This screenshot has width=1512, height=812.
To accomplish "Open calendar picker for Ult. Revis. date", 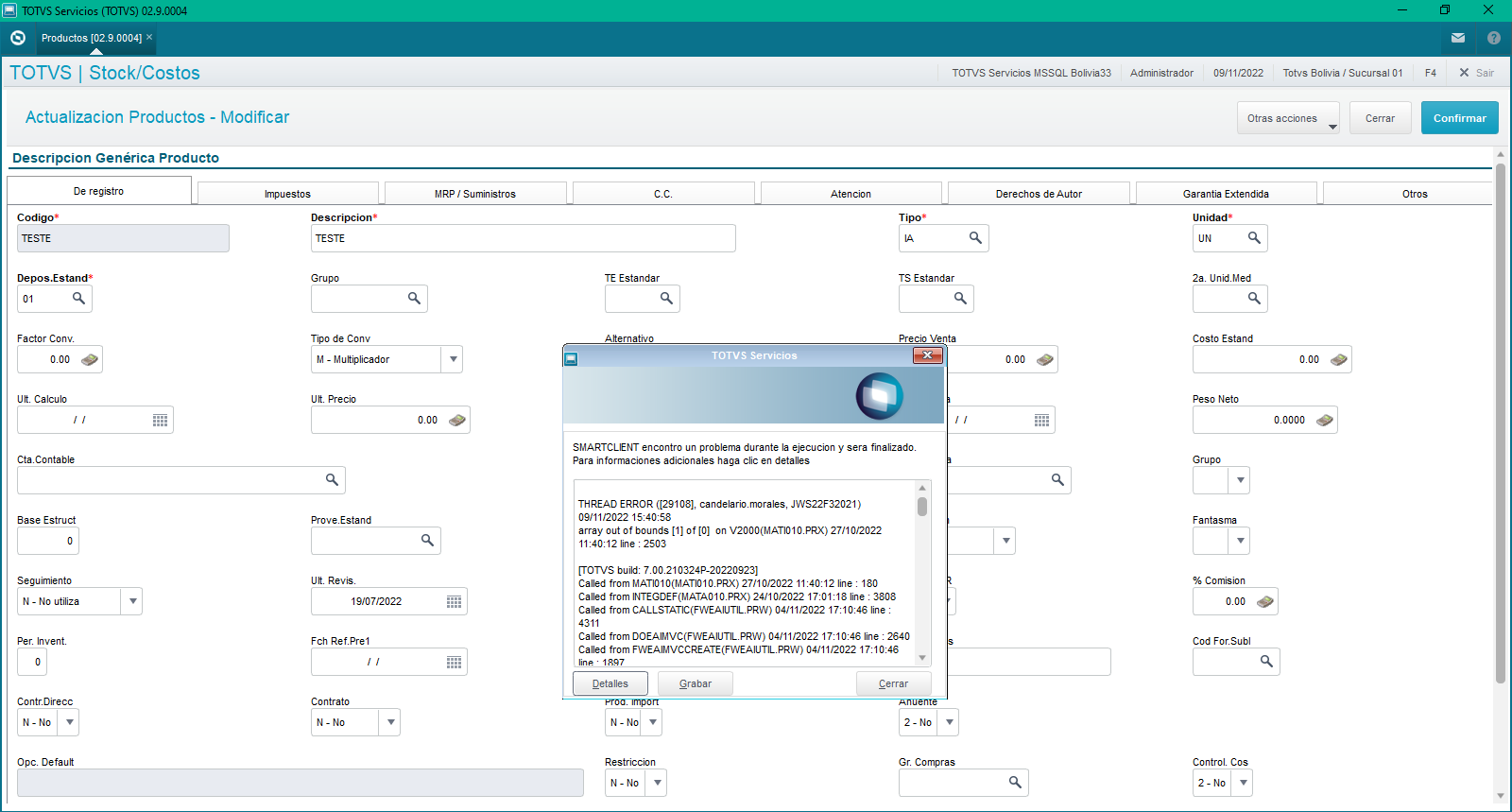I will click(455, 601).
